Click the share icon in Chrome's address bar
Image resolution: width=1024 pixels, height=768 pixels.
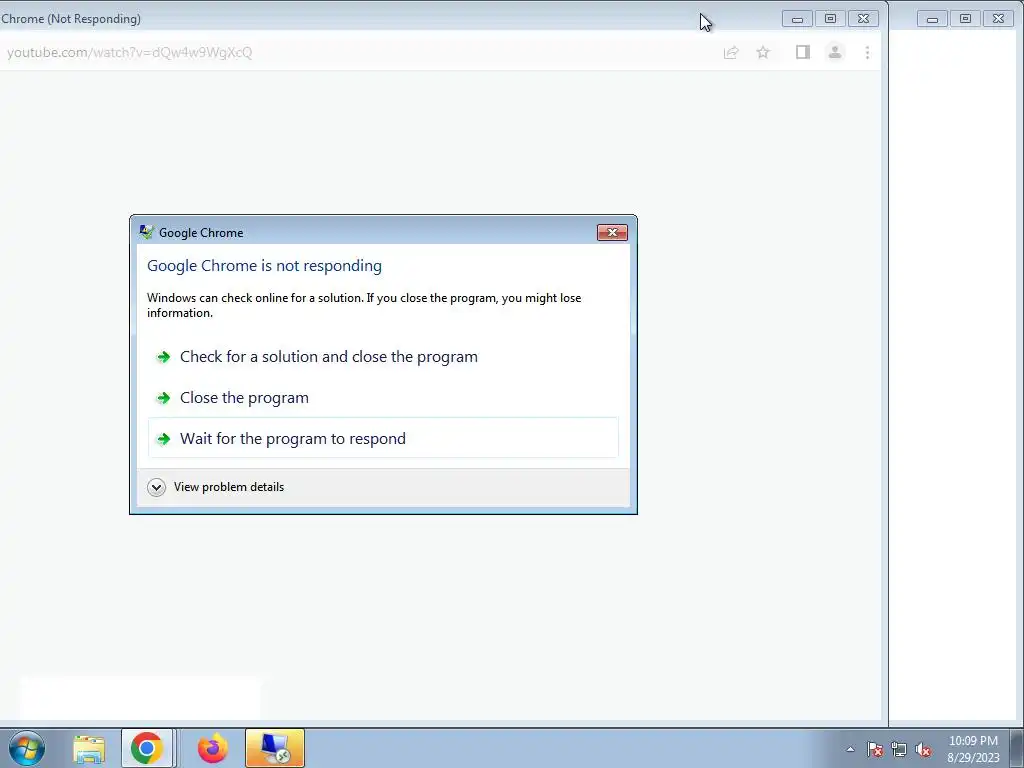731,52
